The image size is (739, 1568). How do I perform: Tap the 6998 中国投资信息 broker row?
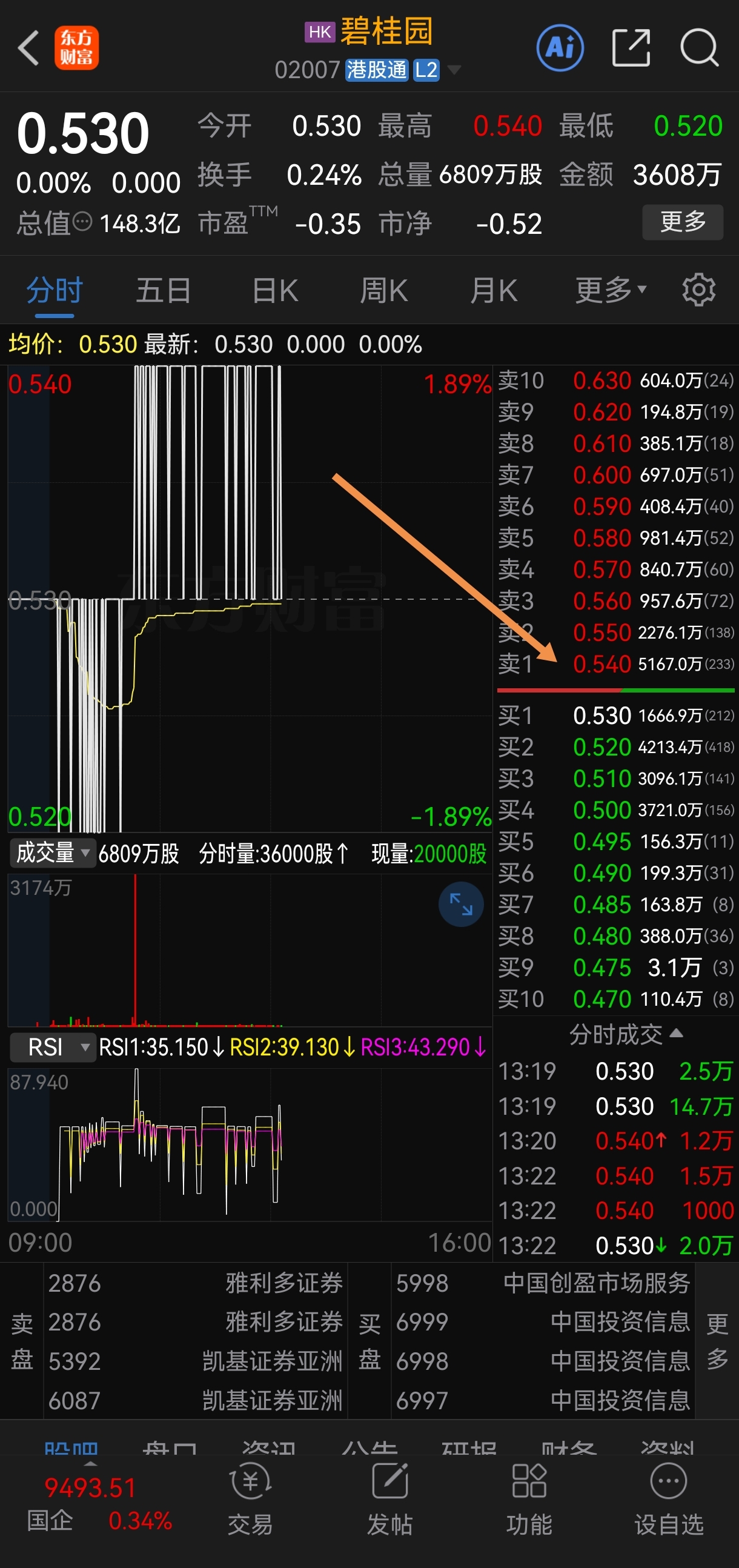pyautogui.click(x=542, y=1361)
